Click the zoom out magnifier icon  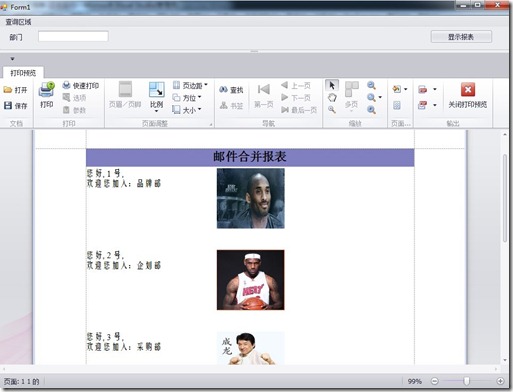point(371,85)
